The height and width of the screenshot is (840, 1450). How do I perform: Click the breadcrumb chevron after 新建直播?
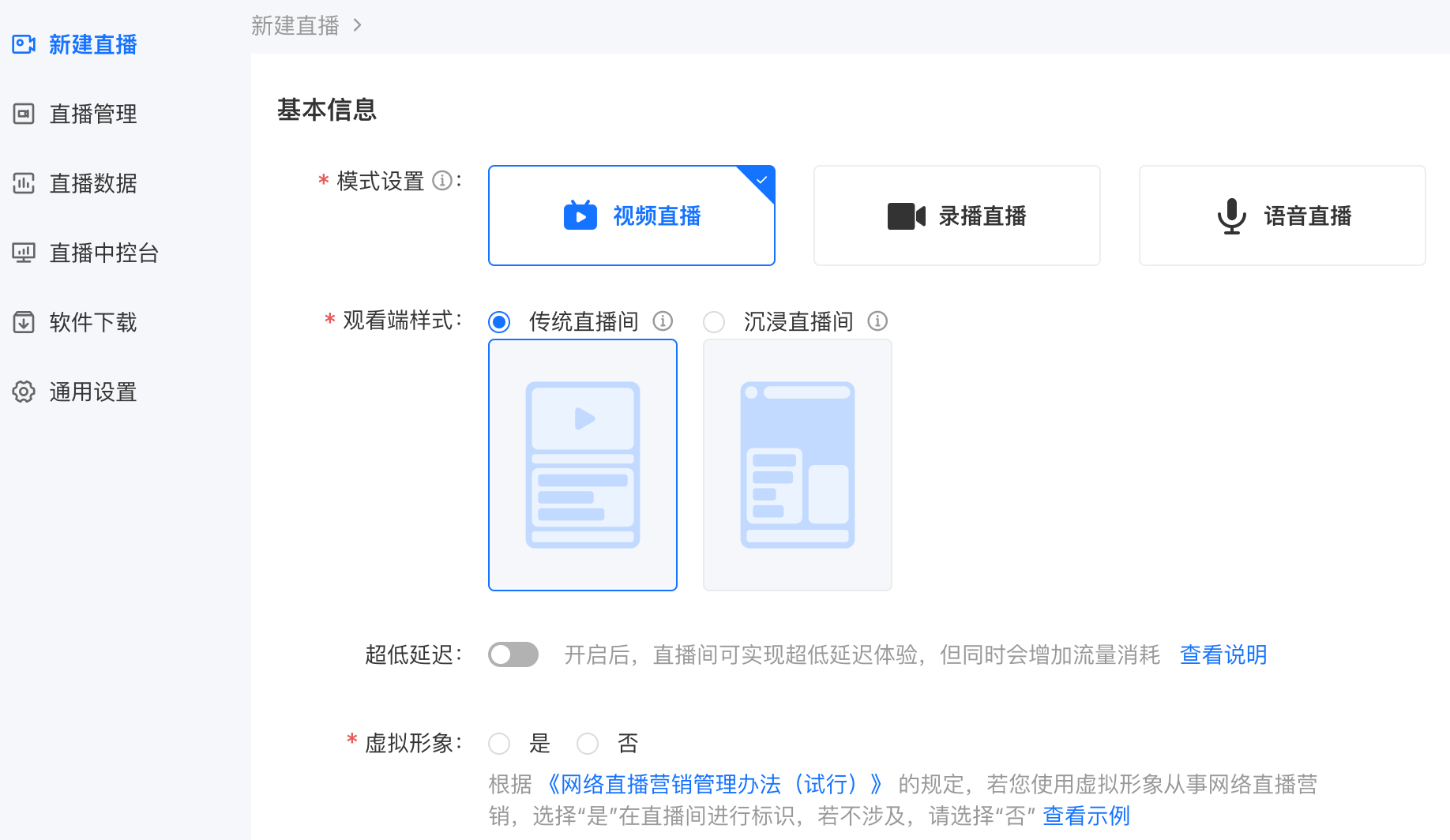tap(358, 25)
